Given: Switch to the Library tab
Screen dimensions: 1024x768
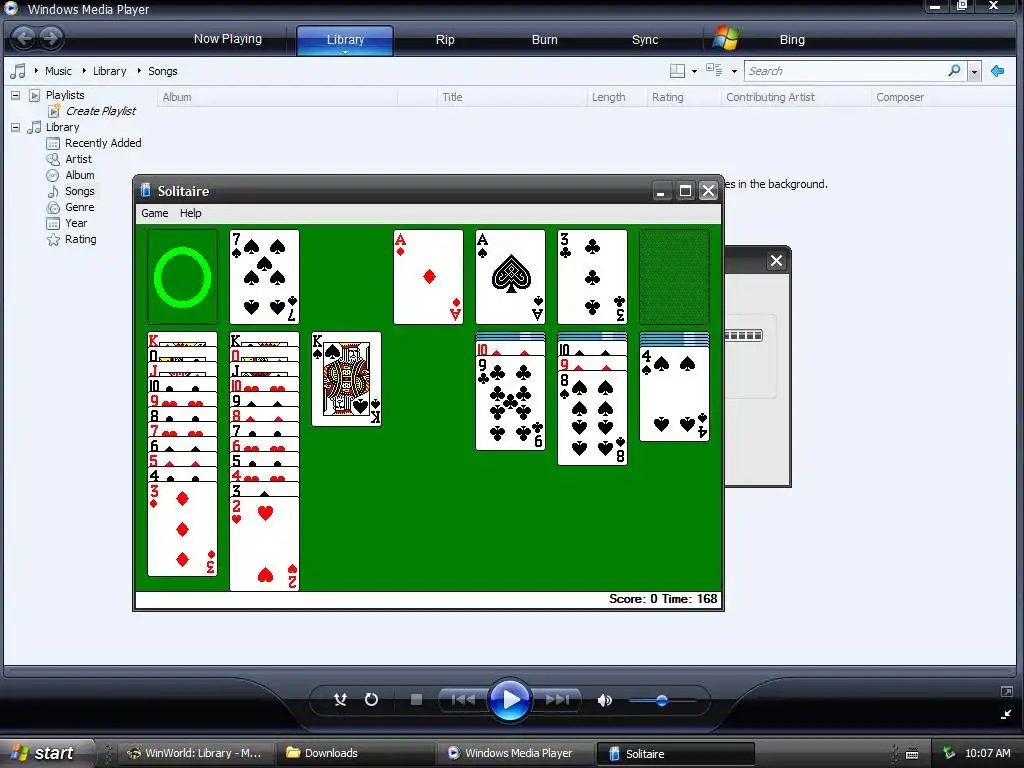Looking at the screenshot, I should pos(345,40).
